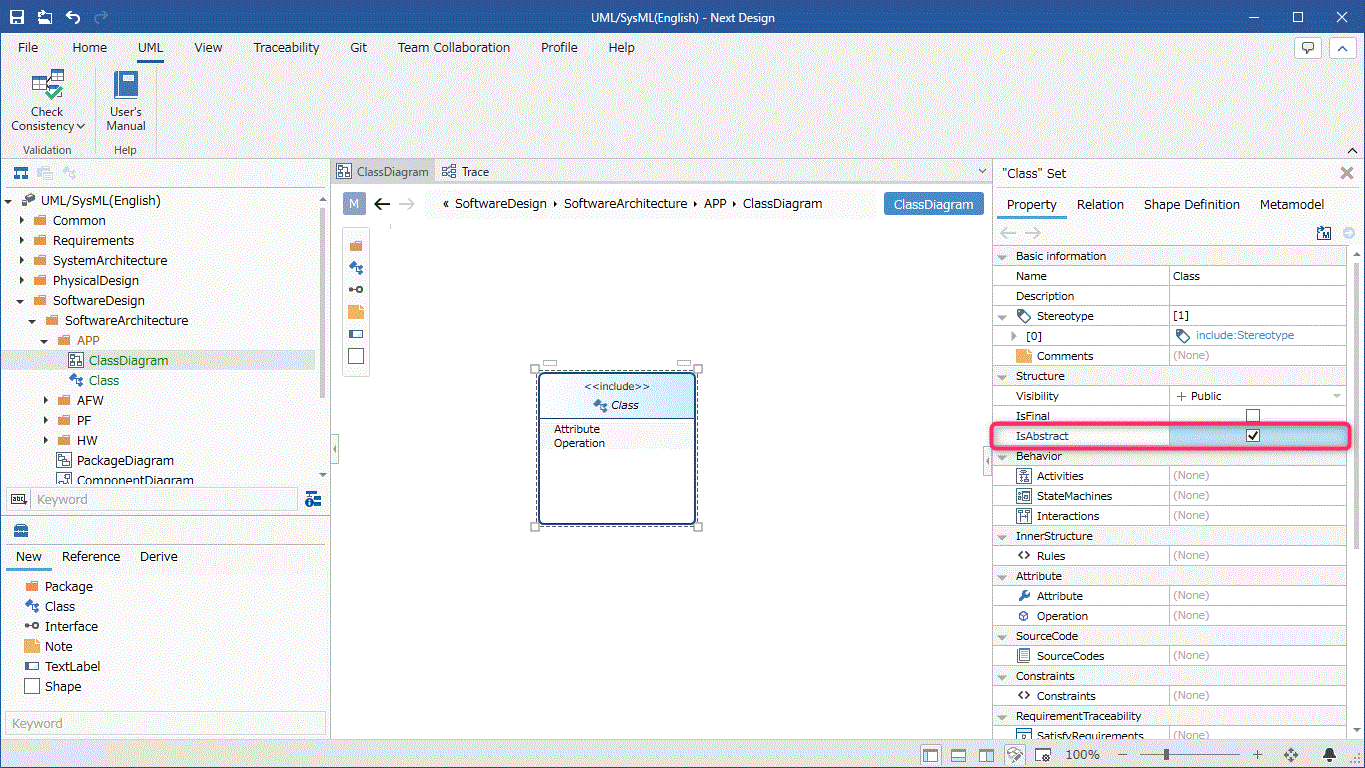Click the toolbox Keyword field at bottom
Image resolution: width=1365 pixels, height=768 pixels.
[x=166, y=723]
